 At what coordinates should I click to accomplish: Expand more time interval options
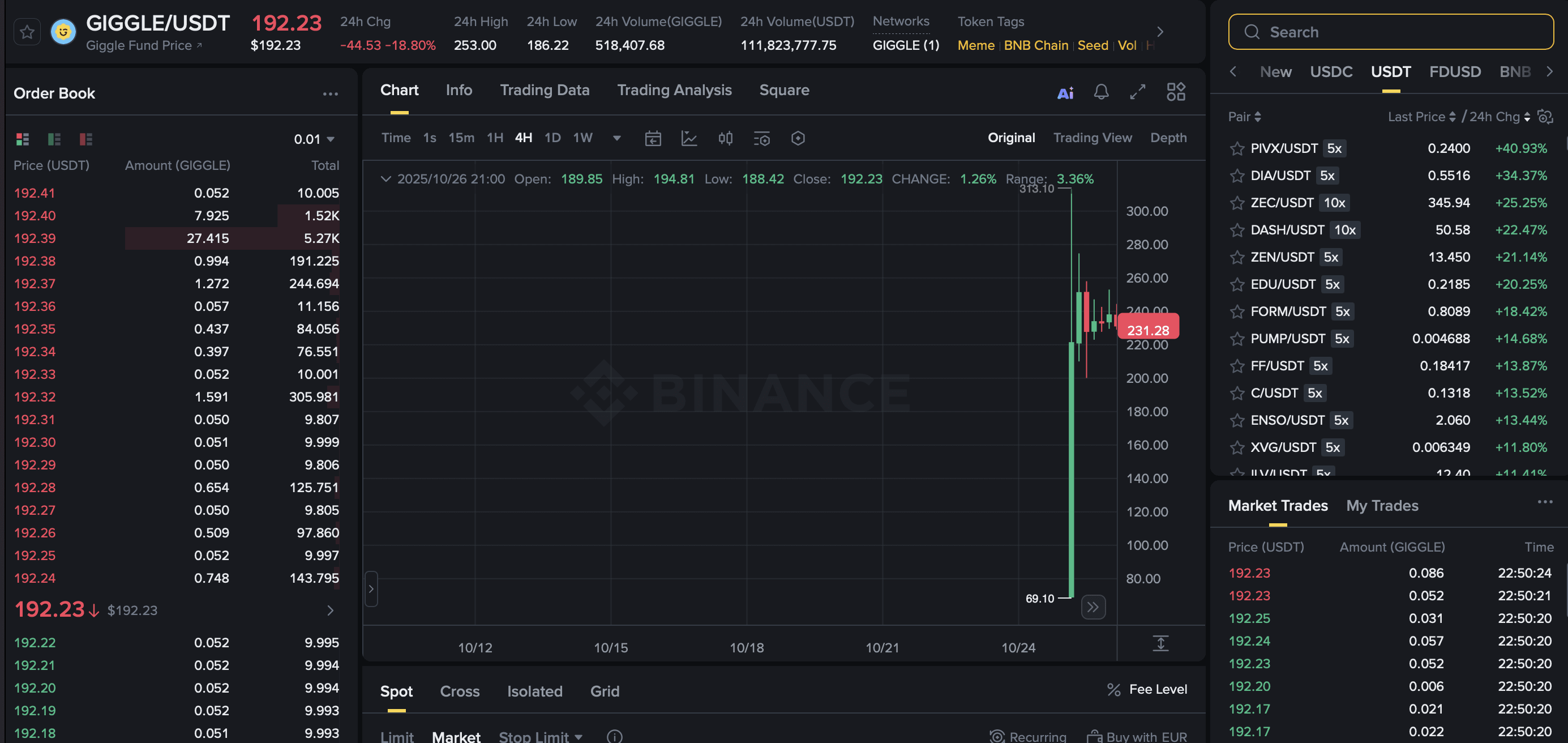(x=616, y=138)
